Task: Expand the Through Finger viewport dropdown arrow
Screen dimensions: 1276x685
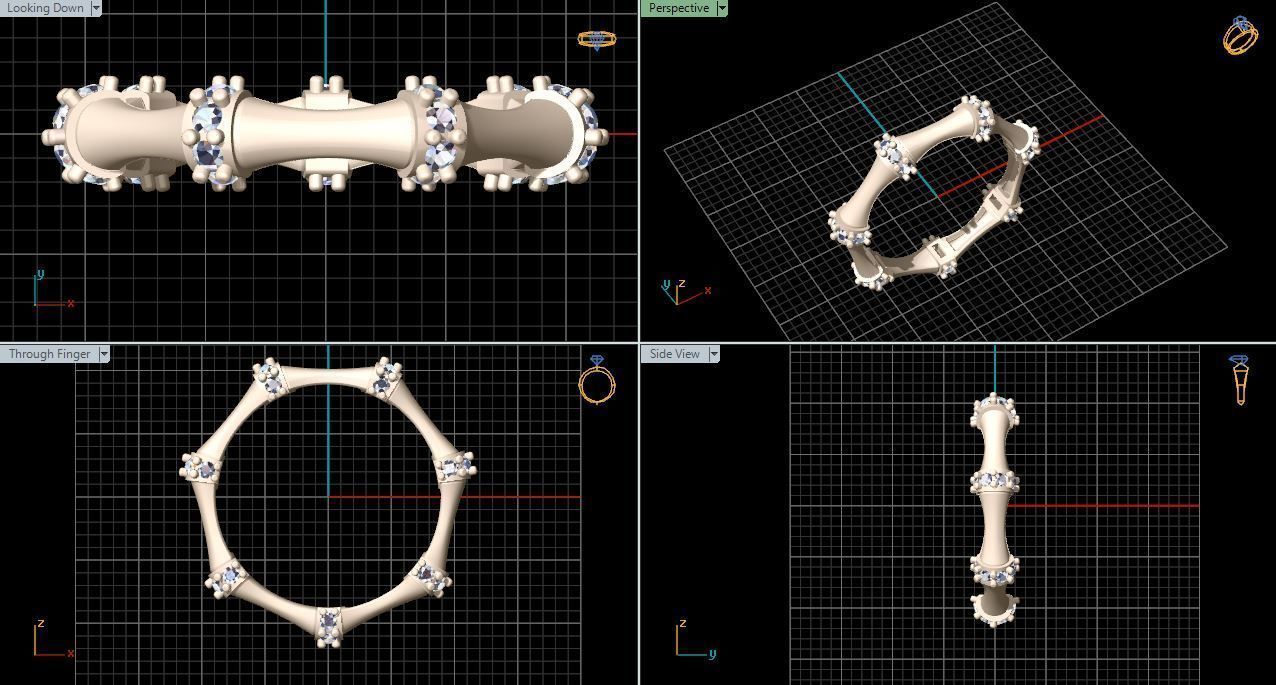Action: (104, 354)
